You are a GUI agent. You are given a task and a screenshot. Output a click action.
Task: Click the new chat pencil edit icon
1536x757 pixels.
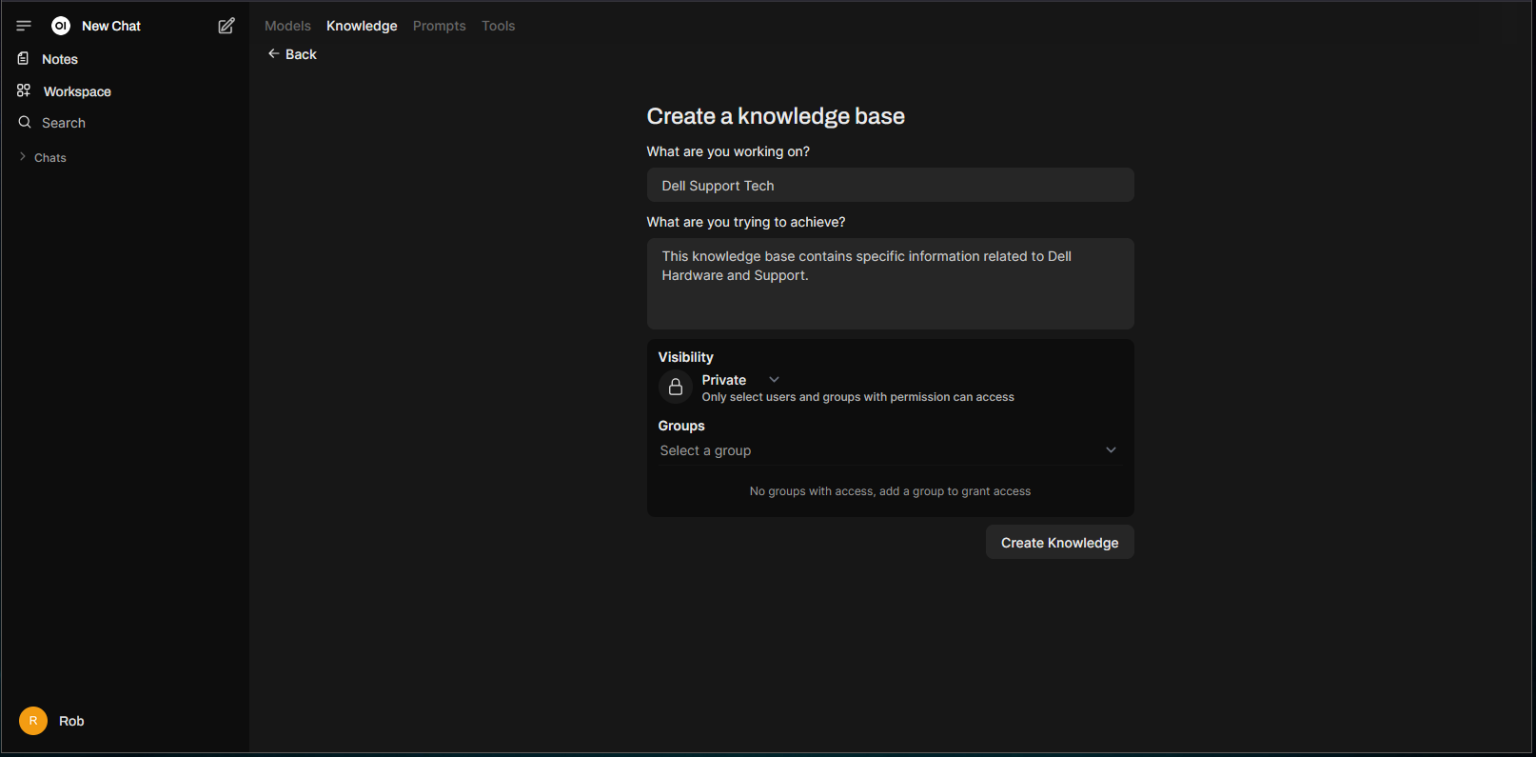pyautogui.click(x=227, y=26)
